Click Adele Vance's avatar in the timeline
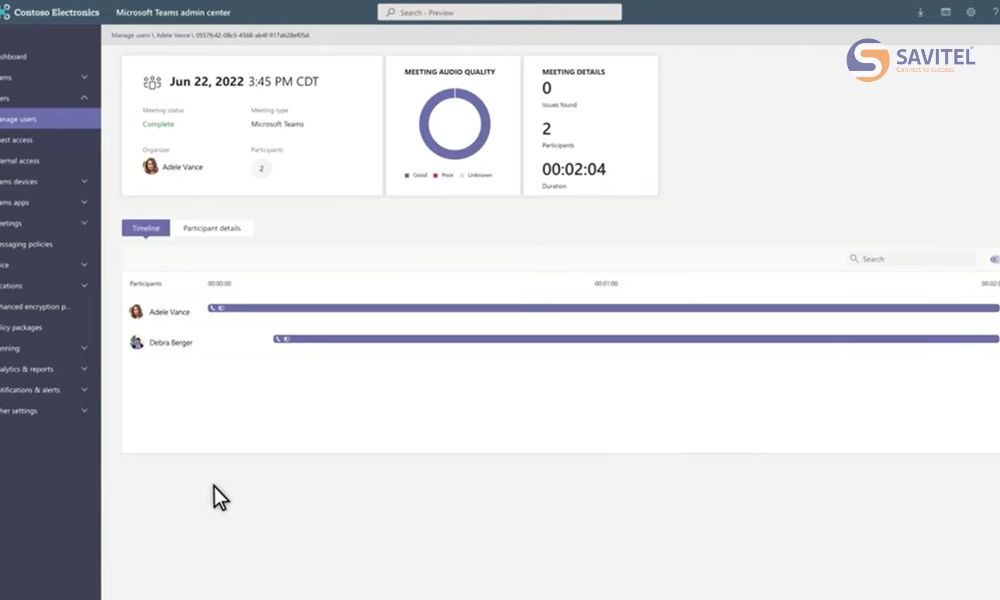1000x600 pixels. (136, 312)
